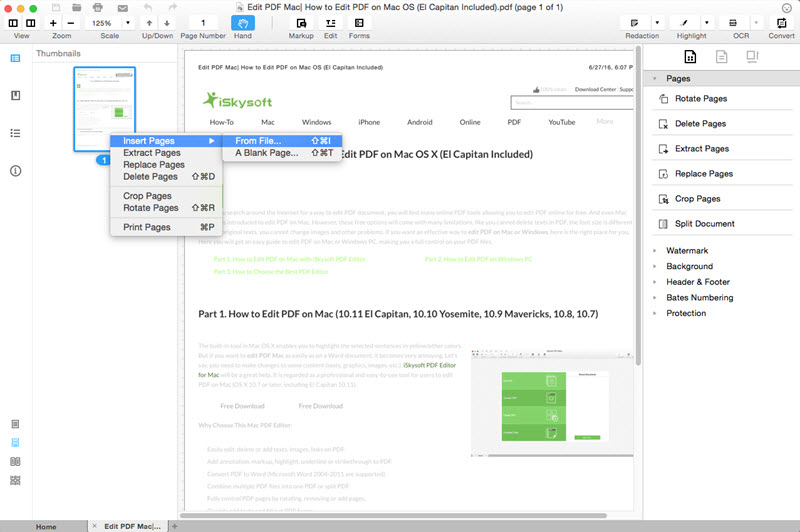Open the outline list sidebar icon
The height and width of the screenshot is (532, 800).
pos(15,133)
